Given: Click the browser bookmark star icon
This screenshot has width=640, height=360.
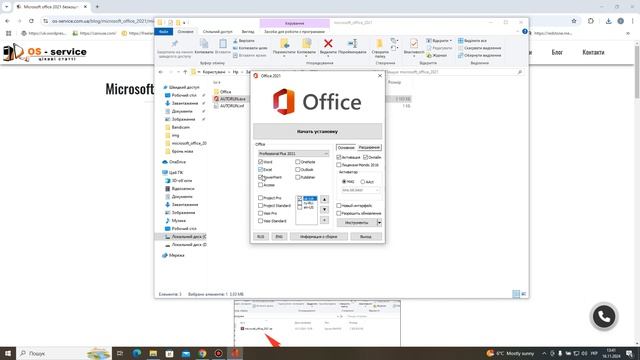Looking at the screenshot, I should tap(574, 21).
